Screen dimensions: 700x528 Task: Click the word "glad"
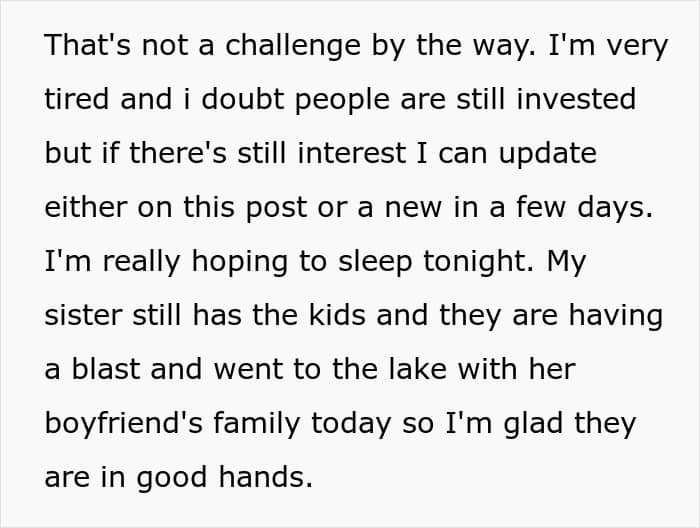click(x=533, y=424)
